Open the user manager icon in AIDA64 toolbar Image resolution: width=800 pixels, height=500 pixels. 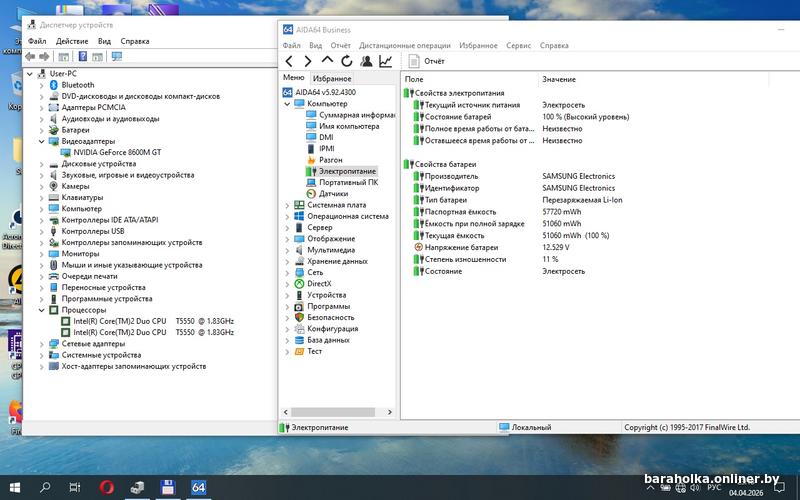367,61
